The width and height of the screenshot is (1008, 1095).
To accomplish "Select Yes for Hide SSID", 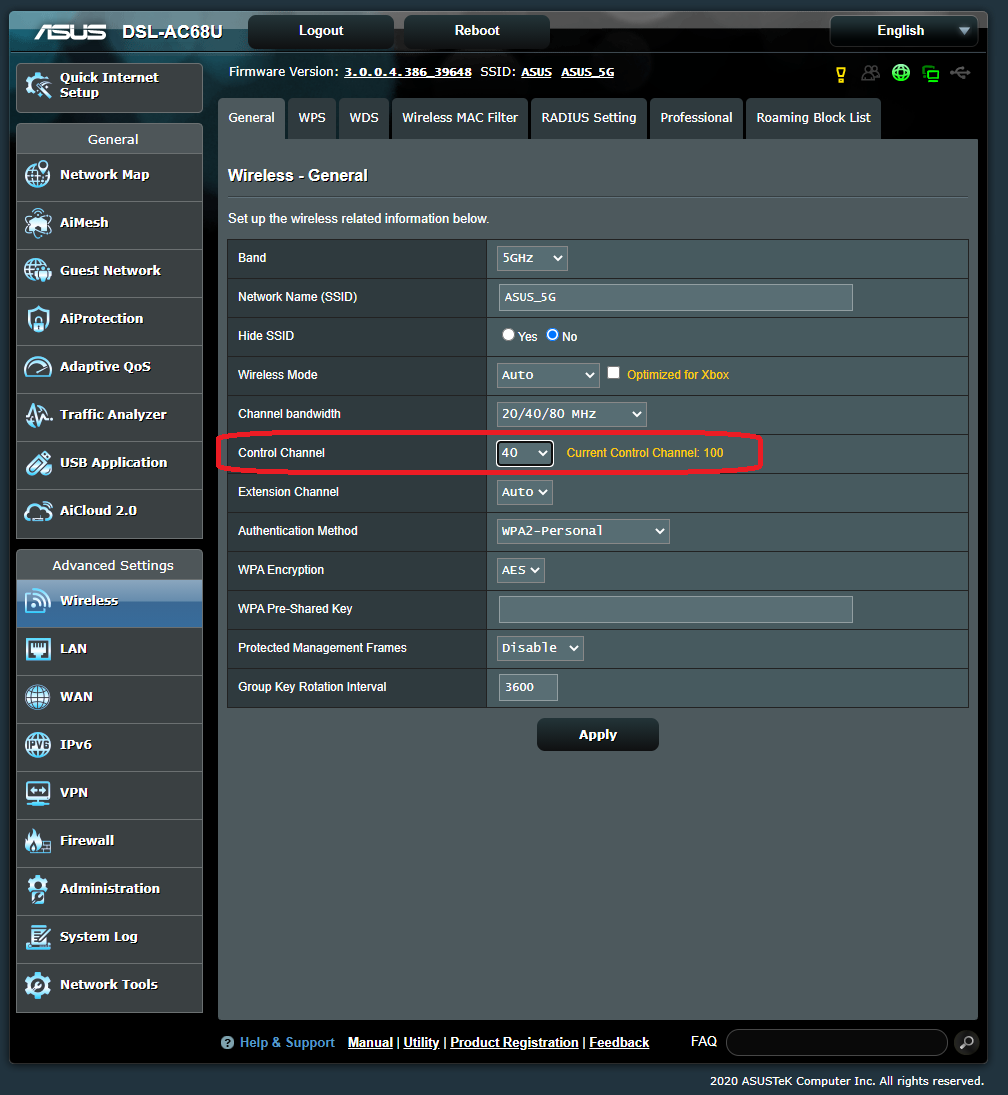I will click(x=508, y=335).
